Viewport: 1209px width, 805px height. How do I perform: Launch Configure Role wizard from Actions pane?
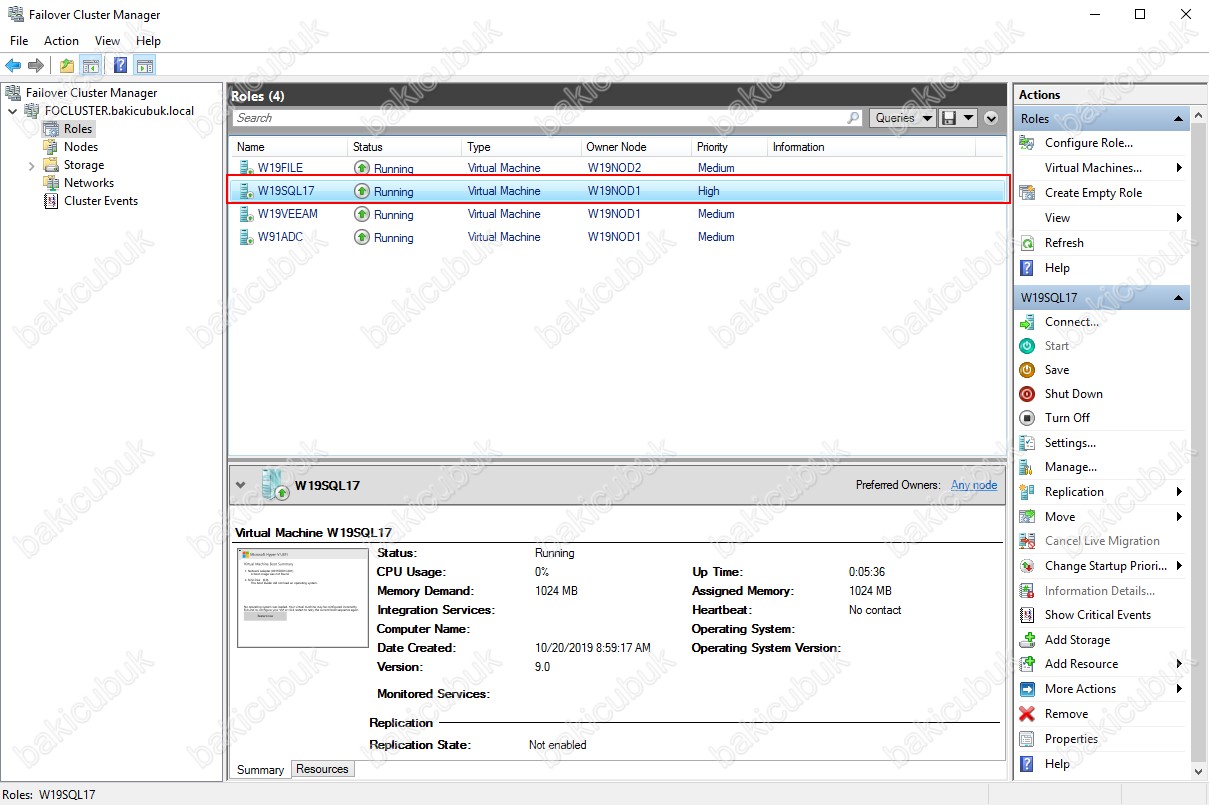click(1089, 143)
